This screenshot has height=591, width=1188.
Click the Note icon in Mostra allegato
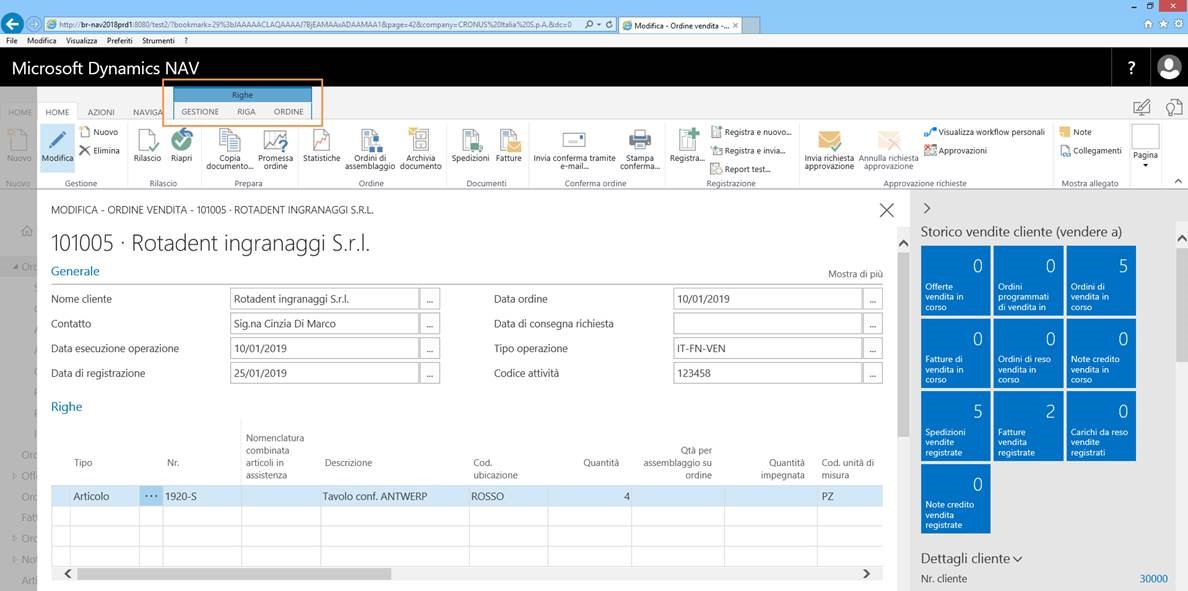tap(1065, 132)
